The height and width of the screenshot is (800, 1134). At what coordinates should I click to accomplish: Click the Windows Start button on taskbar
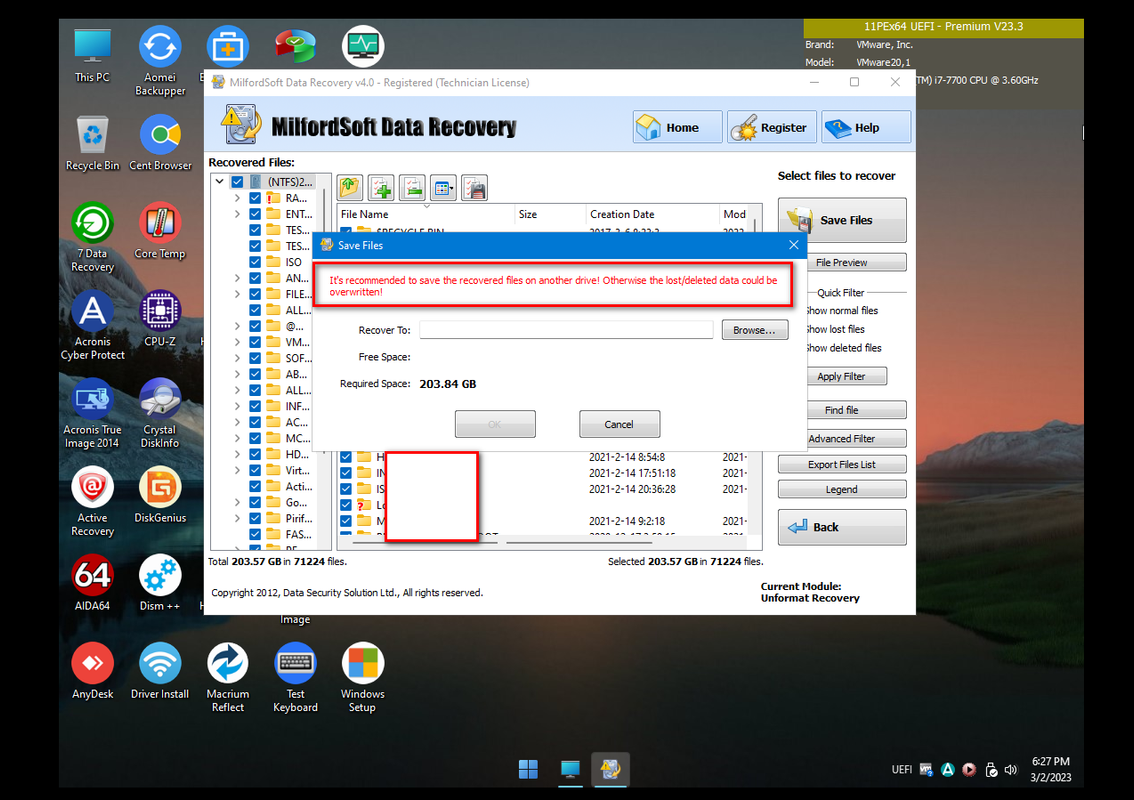pos(529,769)
